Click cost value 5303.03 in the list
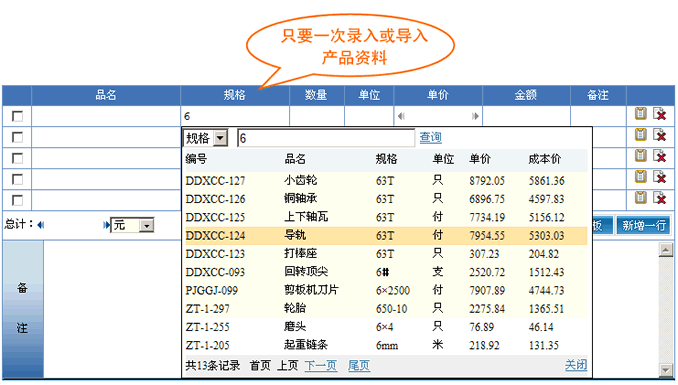This screenshot has height=385, width=678. 547,236
